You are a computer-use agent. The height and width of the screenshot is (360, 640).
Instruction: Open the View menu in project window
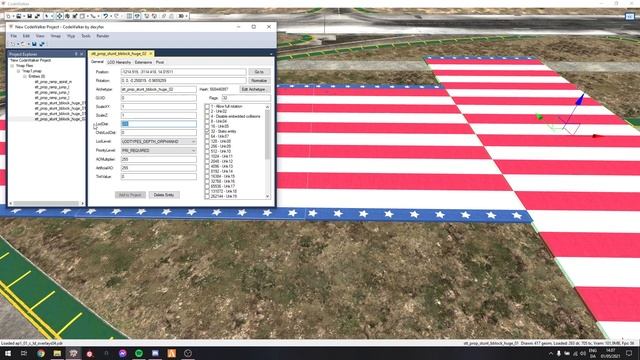point(40,36)
